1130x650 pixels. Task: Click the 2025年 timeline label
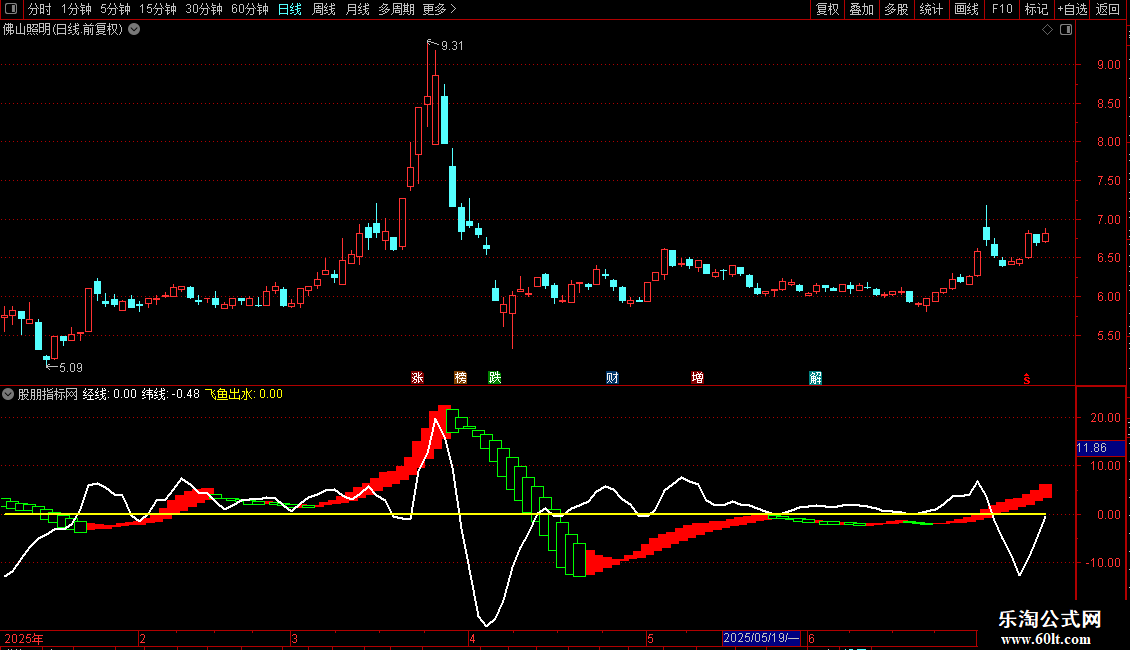click(x=24, y=639)
